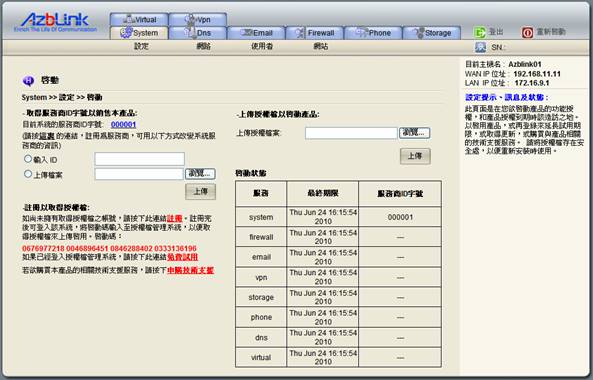
Task: Click the email row service cell
Action: pos(261,257)
